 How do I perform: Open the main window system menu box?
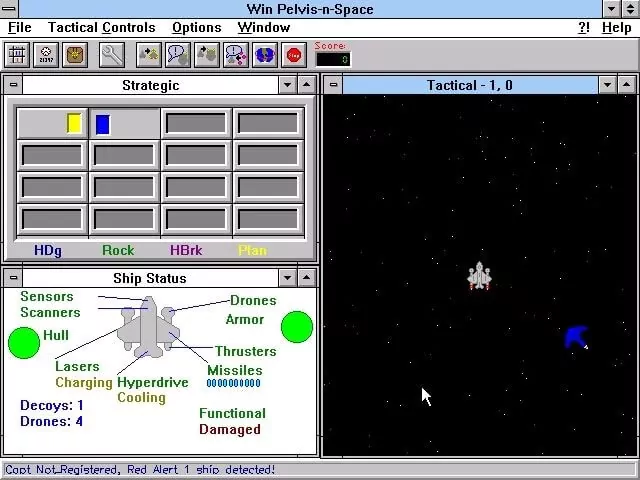[9, 9]
